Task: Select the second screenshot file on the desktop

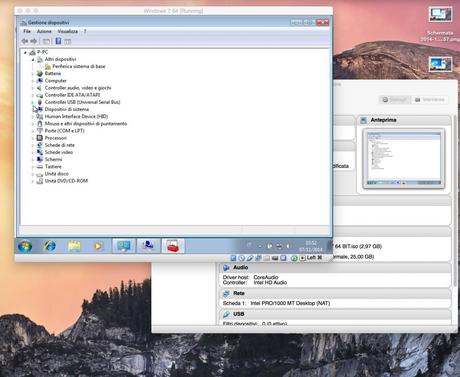Action: (440, 64)
